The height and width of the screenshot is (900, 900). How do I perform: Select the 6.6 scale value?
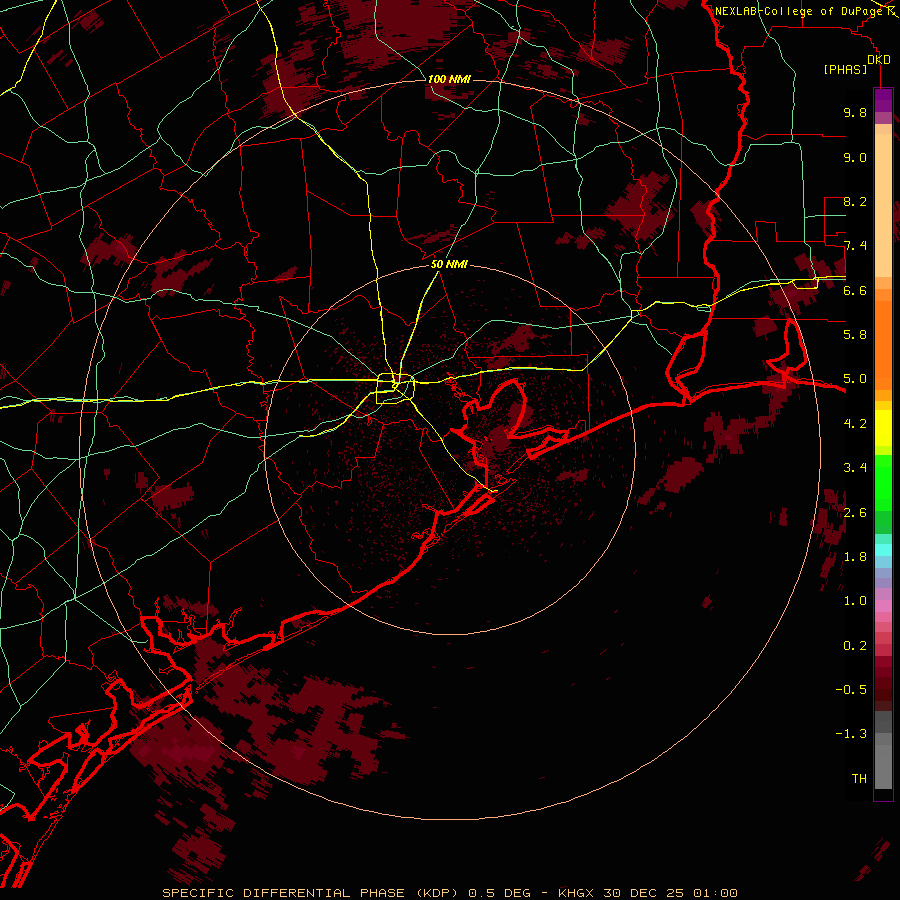pos(855,290)
